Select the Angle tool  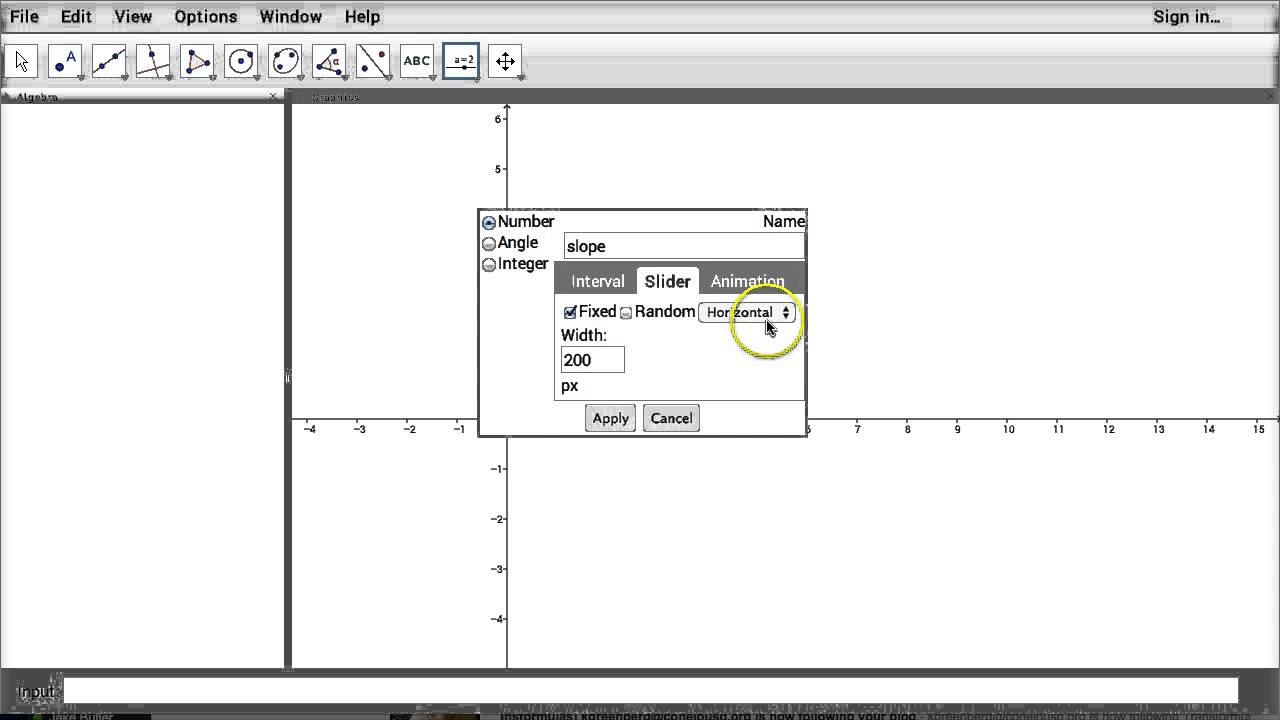329,61
